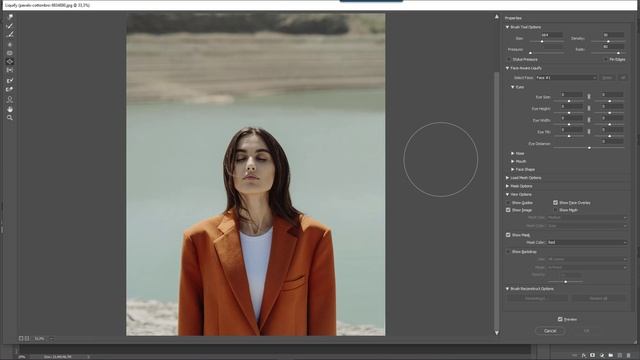Toggle the Eye Width link icon

(589, 120)
